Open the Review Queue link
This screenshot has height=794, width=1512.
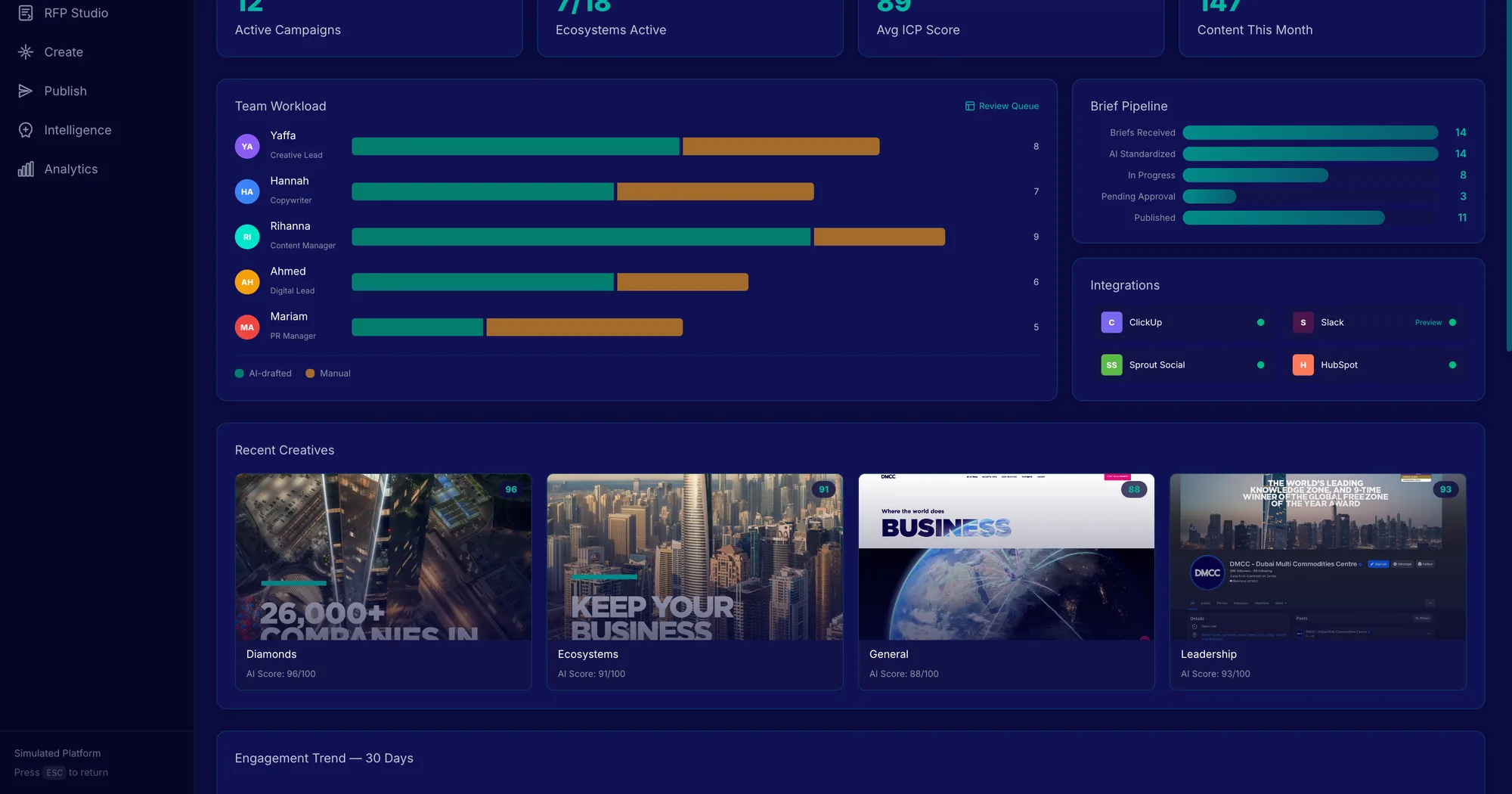pos(1002,106)
